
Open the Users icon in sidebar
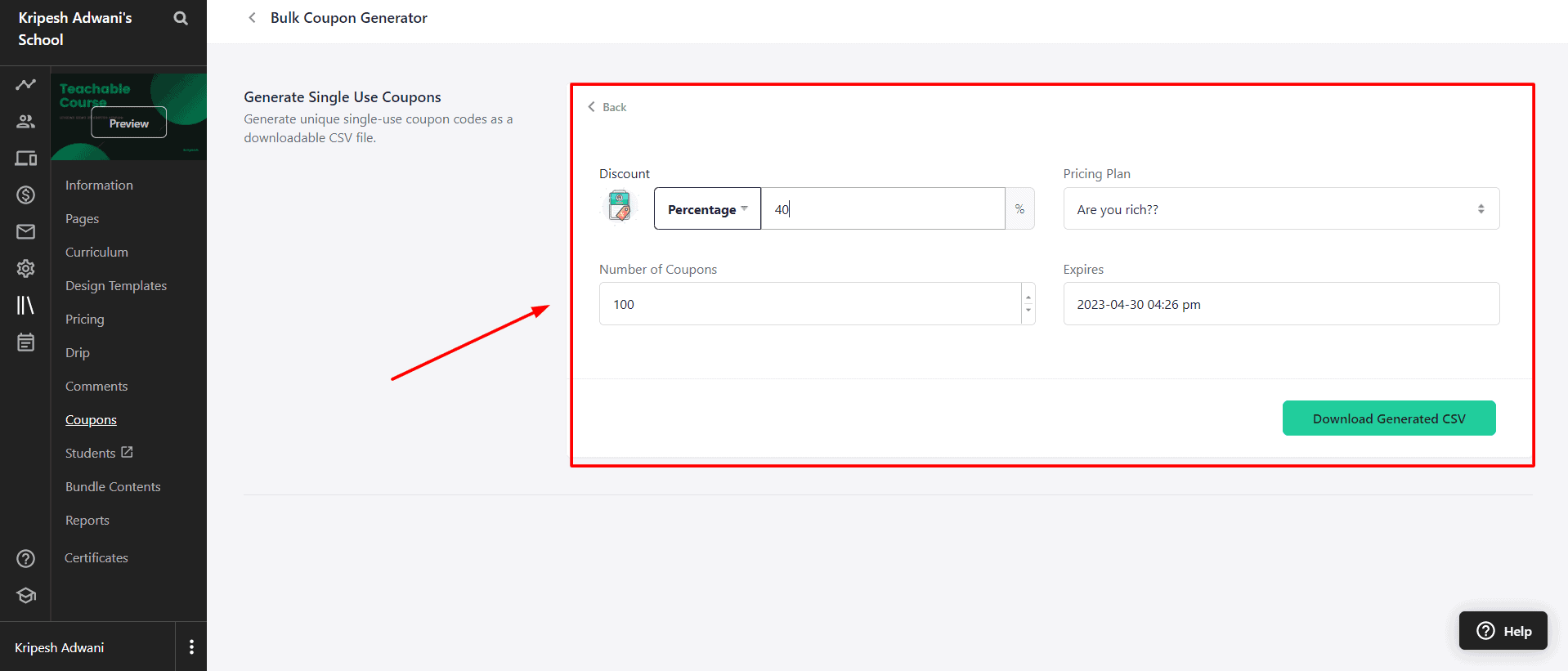[x=25, y=122]
